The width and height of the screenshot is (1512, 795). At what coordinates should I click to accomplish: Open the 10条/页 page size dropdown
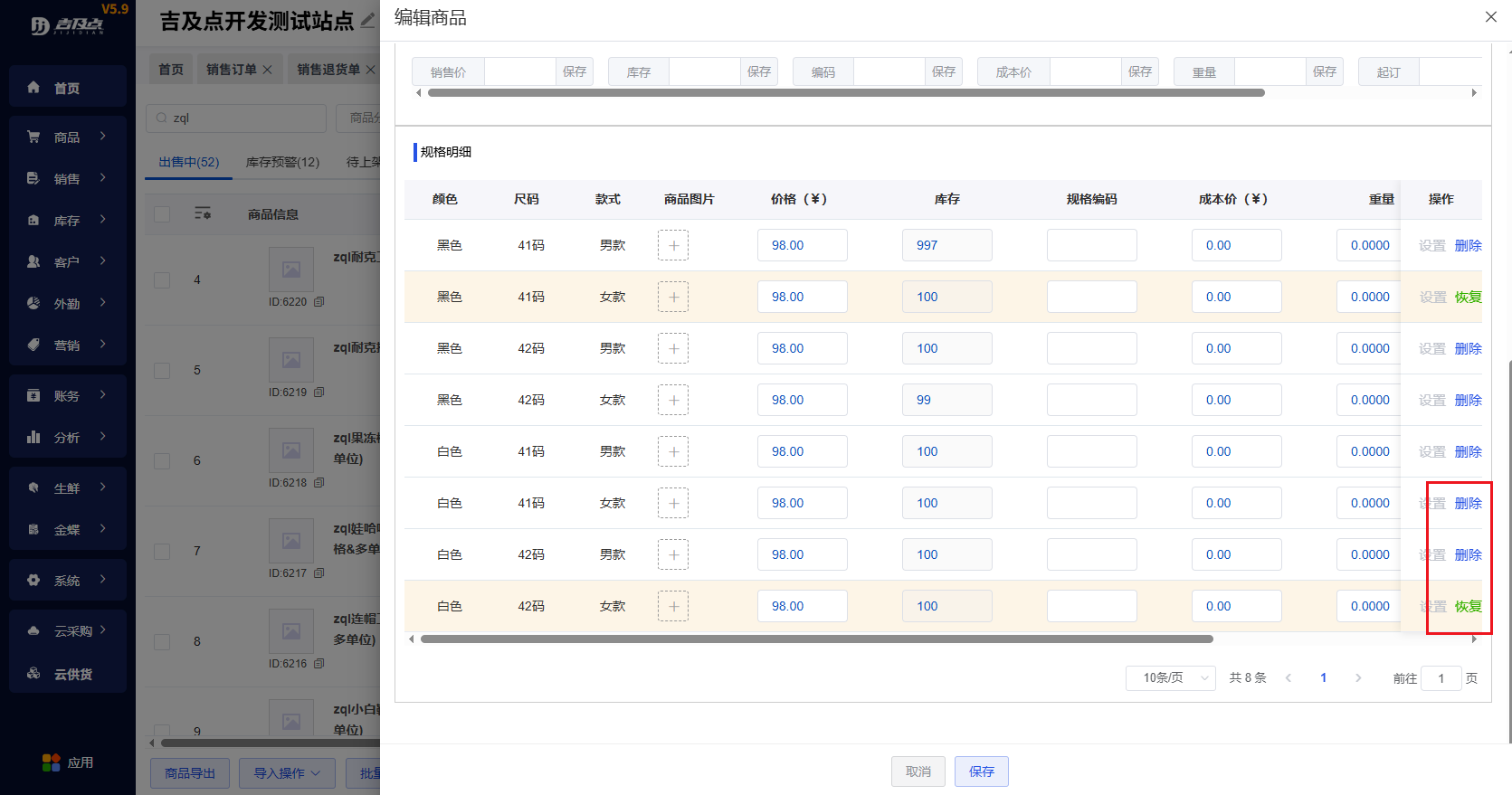pos(1171,678)
